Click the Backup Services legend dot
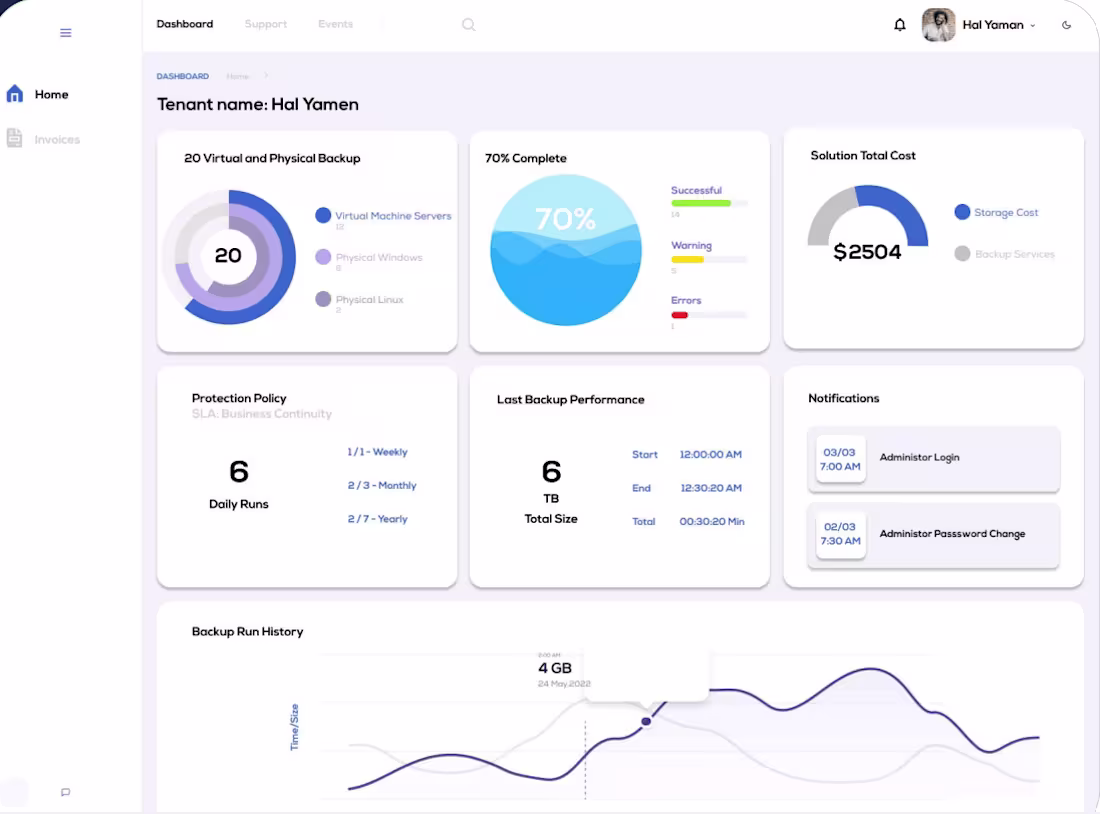The width and height of the screenshot is (1100, 814). pyautogui.click(x=962, y=253)
